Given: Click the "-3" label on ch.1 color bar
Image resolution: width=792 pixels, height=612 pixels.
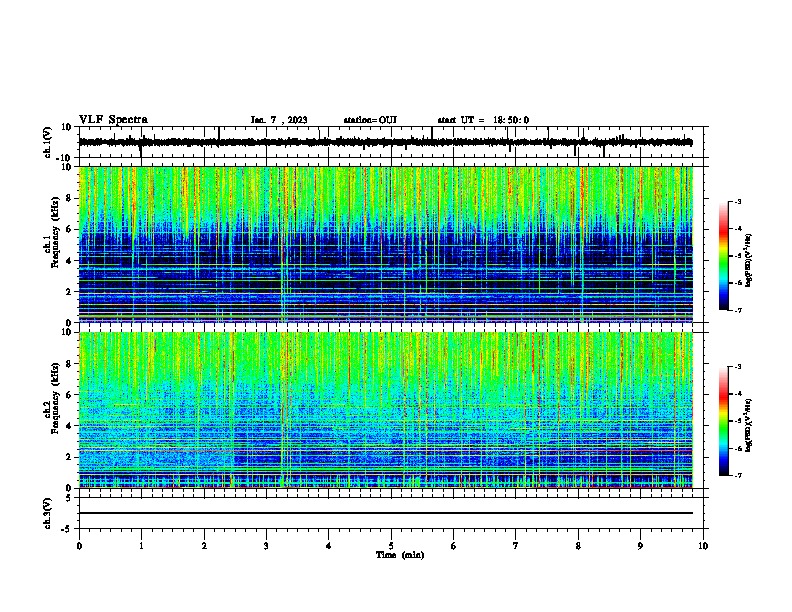Looking at the screenshot, I should coord(737,201).
